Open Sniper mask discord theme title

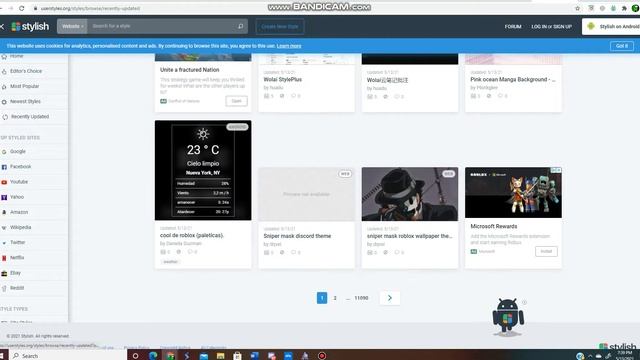297,236
